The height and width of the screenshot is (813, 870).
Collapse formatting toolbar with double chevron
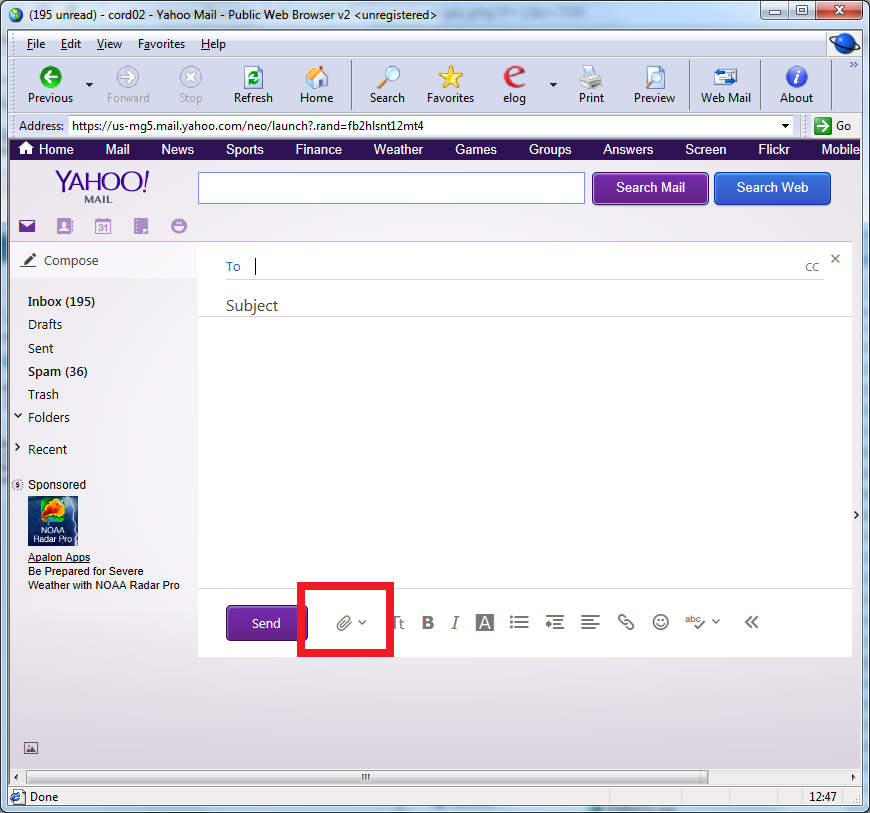(751, 622)
